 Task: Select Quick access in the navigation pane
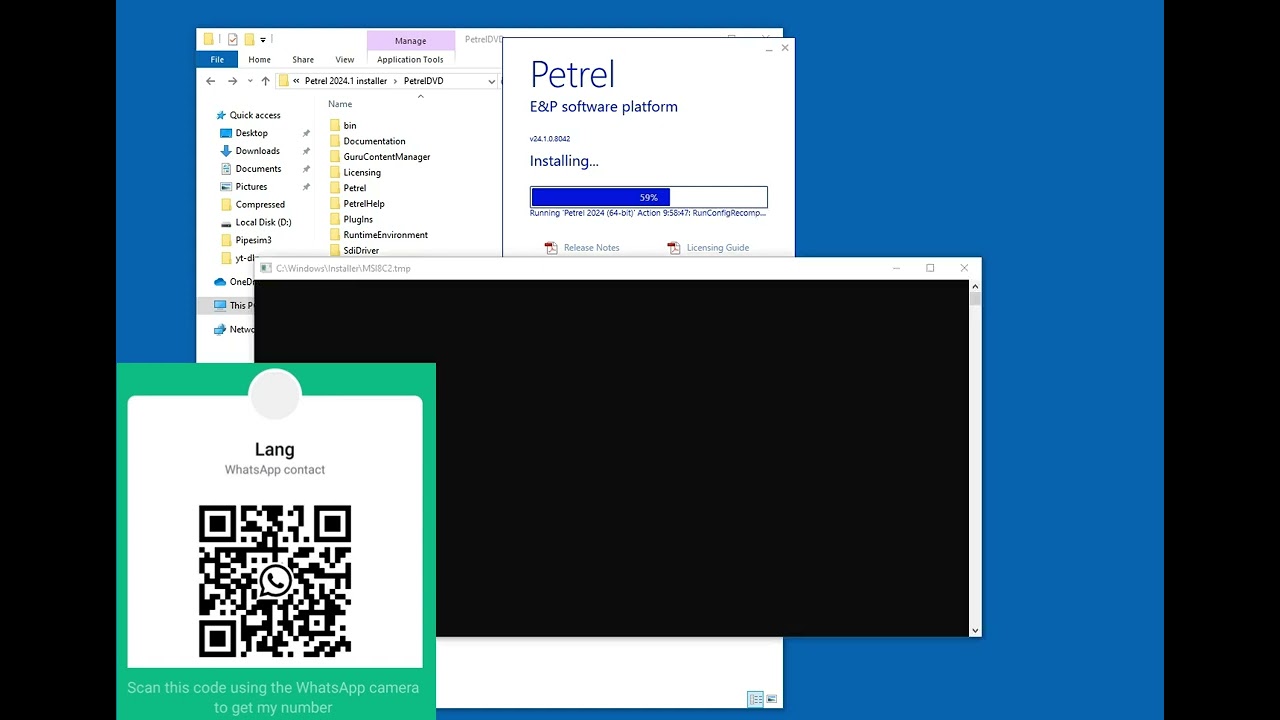(x=255, y=115)
